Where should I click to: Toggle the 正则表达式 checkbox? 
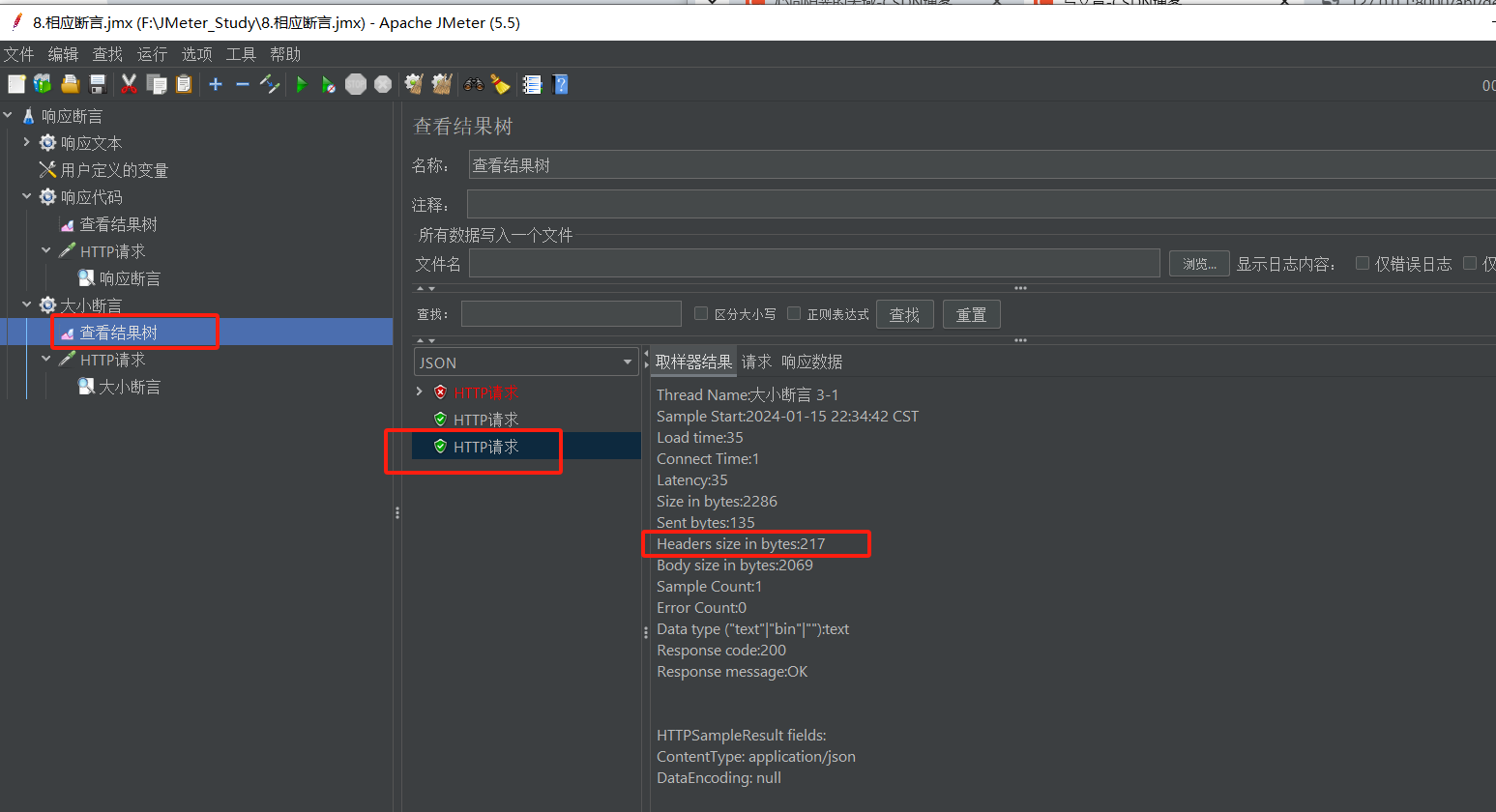coord(794,313)
